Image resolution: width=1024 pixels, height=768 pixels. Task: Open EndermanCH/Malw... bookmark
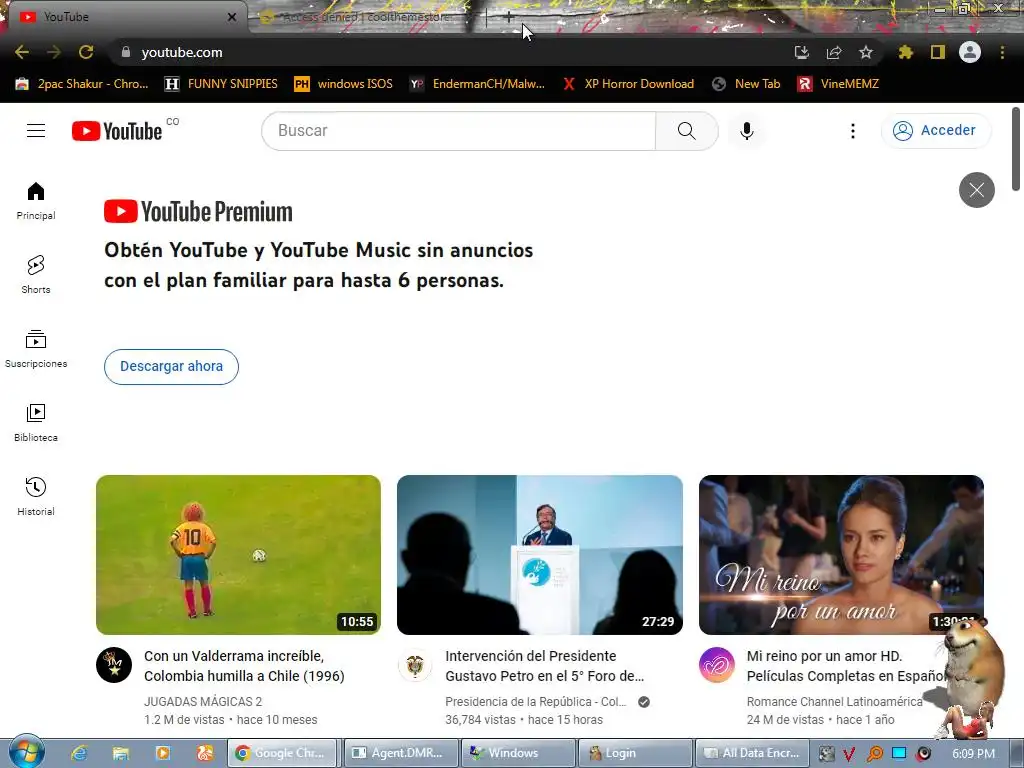pos(477,84)
